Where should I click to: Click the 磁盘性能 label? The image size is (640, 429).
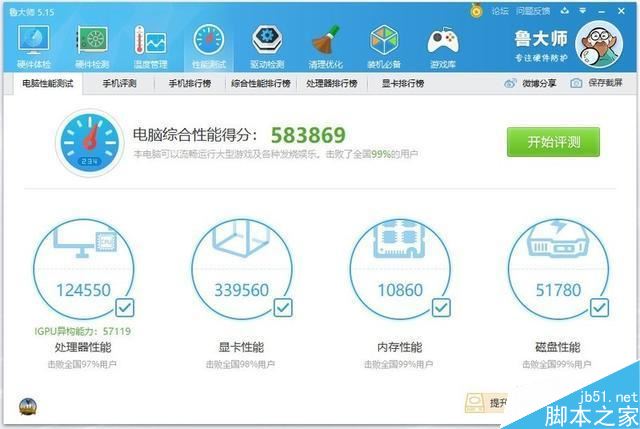click(558, 347)
